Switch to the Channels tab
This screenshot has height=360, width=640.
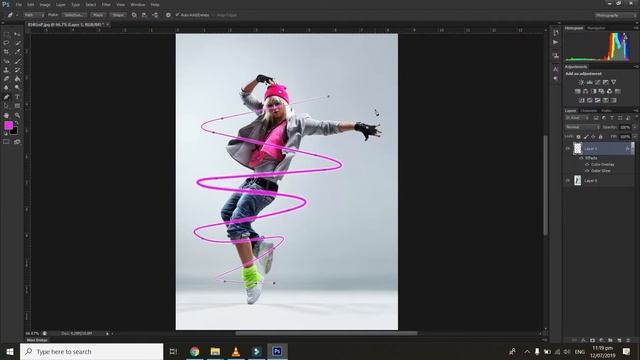589,111
